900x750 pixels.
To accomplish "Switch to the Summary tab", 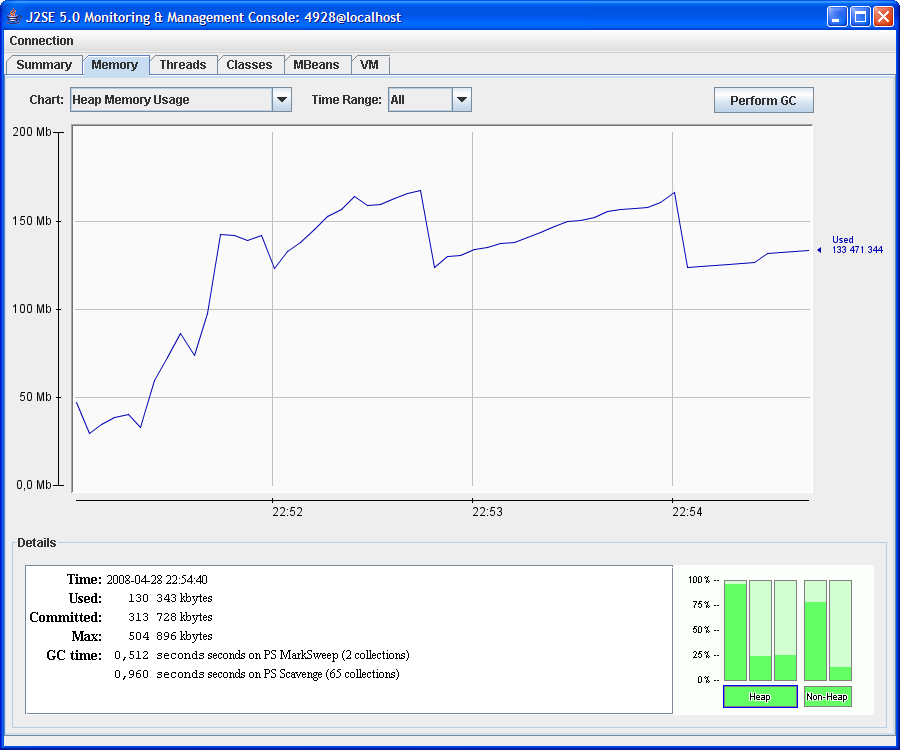I will pos(44,65).
